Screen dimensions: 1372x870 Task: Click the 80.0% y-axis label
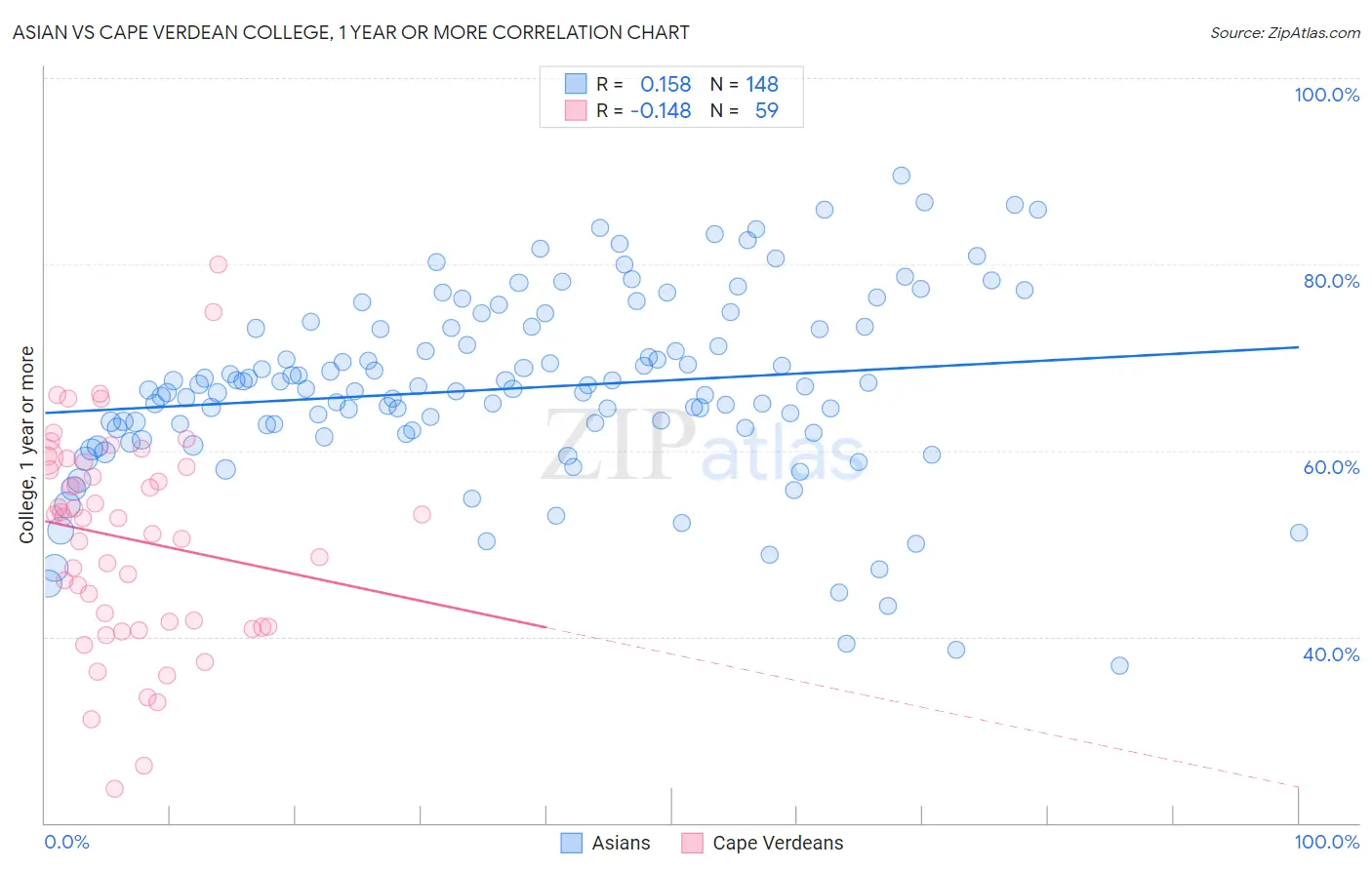pos(1331,281)
